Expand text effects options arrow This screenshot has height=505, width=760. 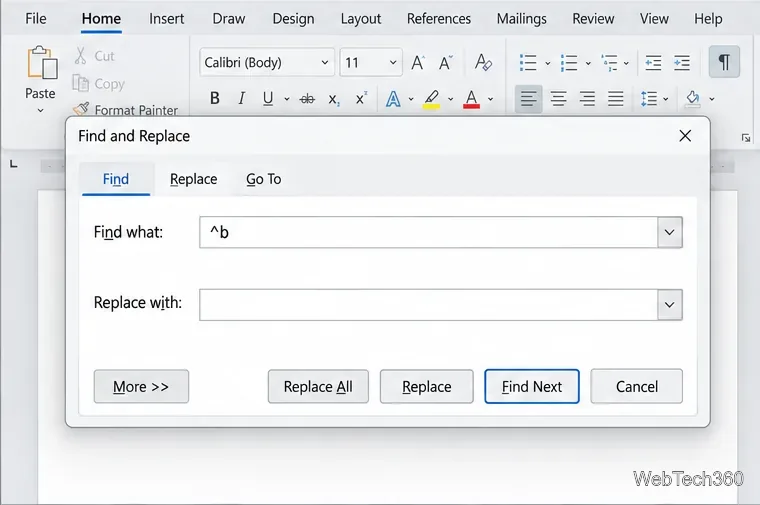[x=411, y=99]
